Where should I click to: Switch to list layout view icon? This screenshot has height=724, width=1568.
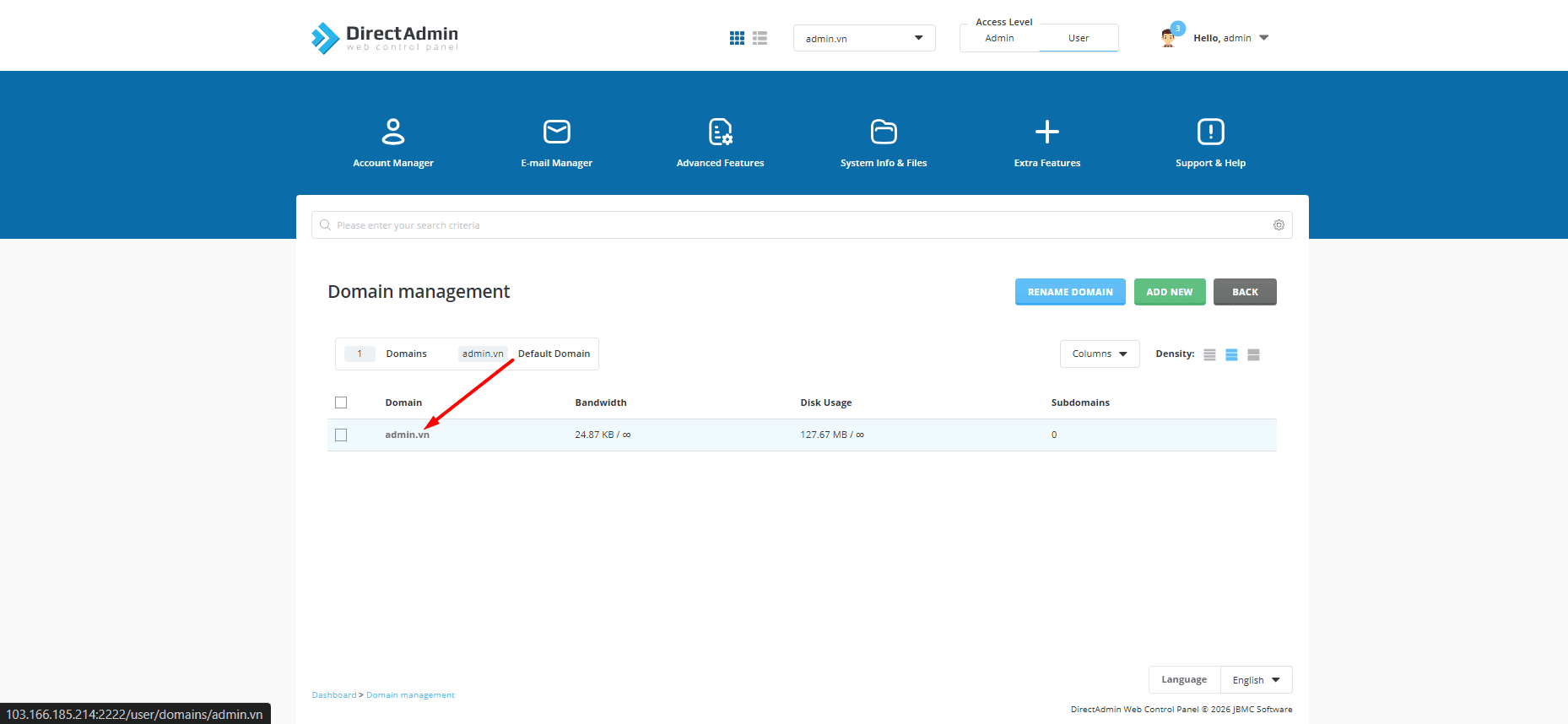(760, 38)
